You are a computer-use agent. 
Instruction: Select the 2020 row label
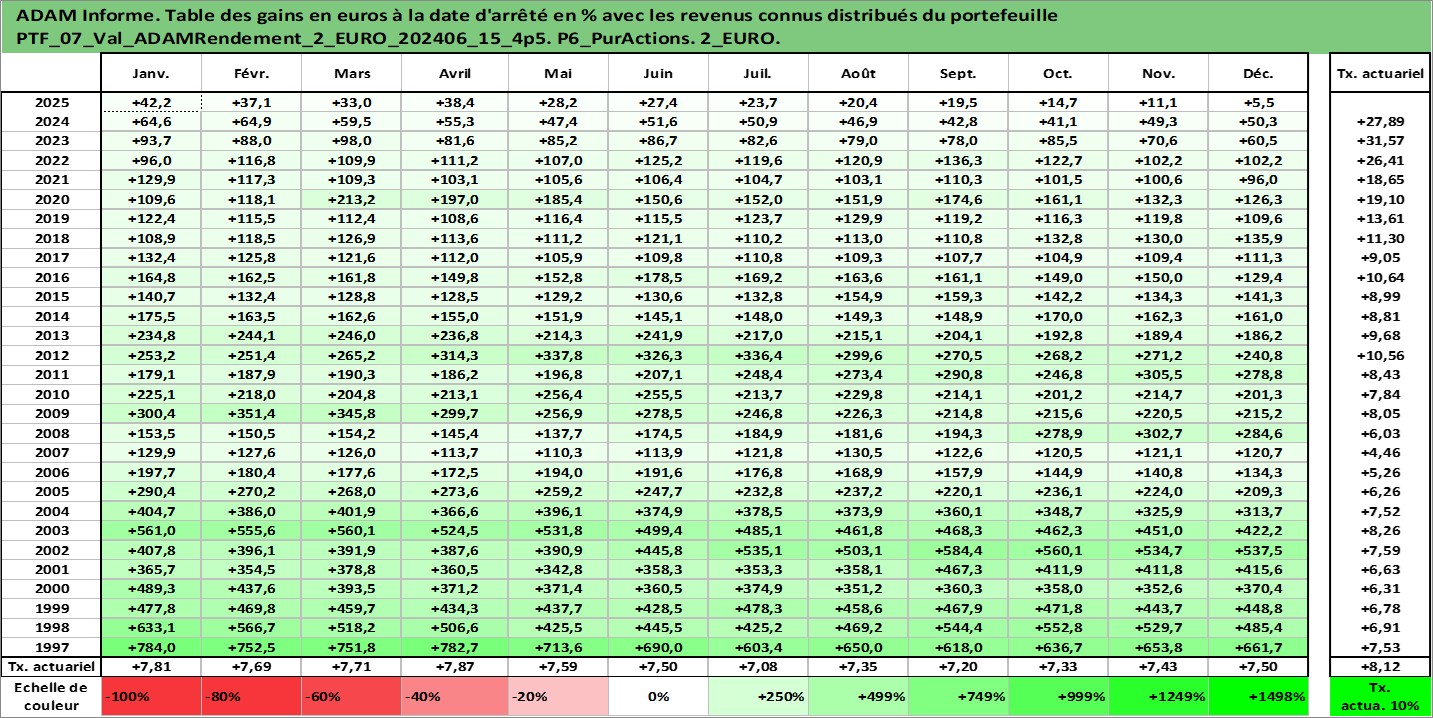51,198
